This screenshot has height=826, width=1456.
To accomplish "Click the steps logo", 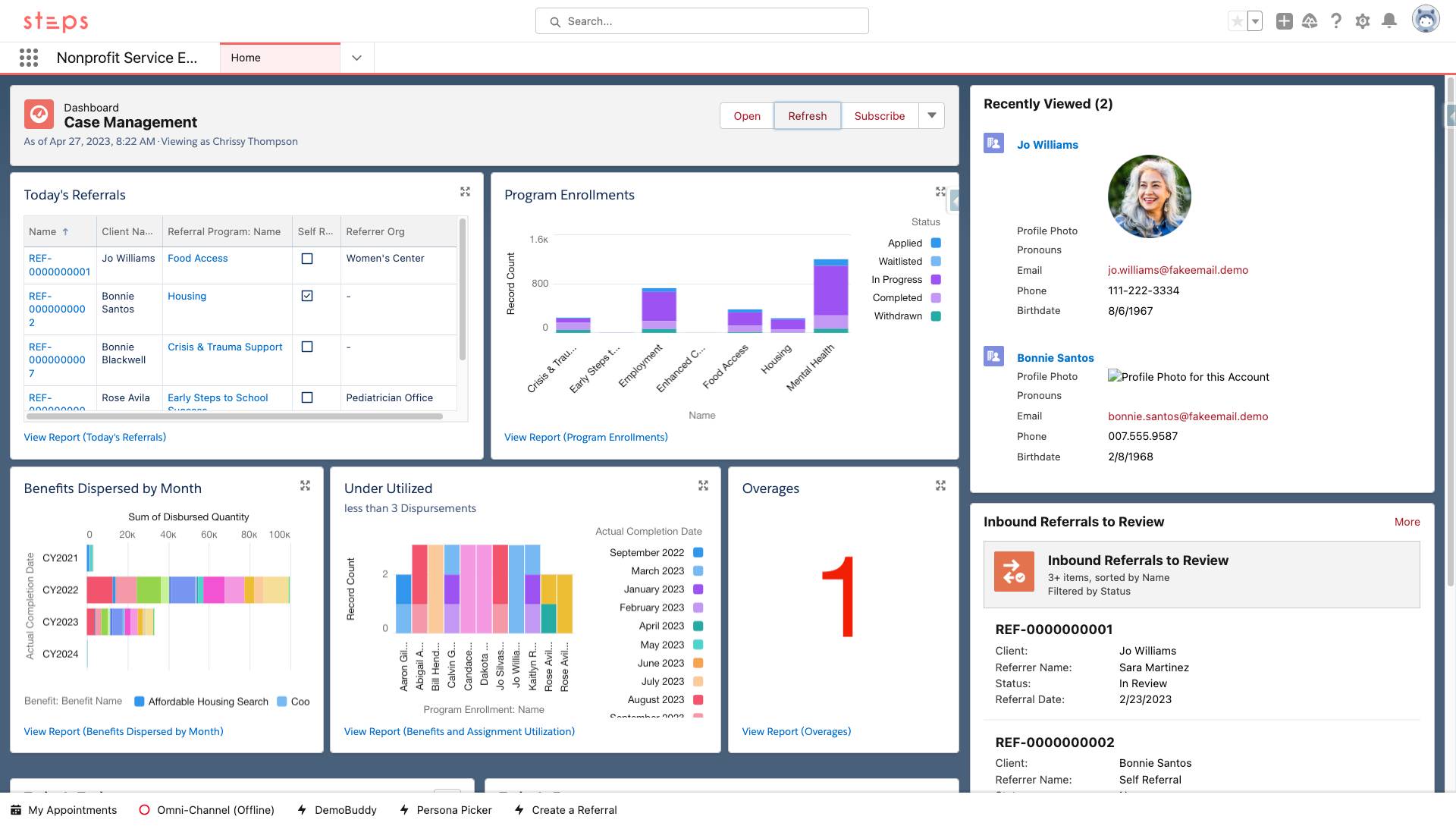I will click(x=55, y=21).
